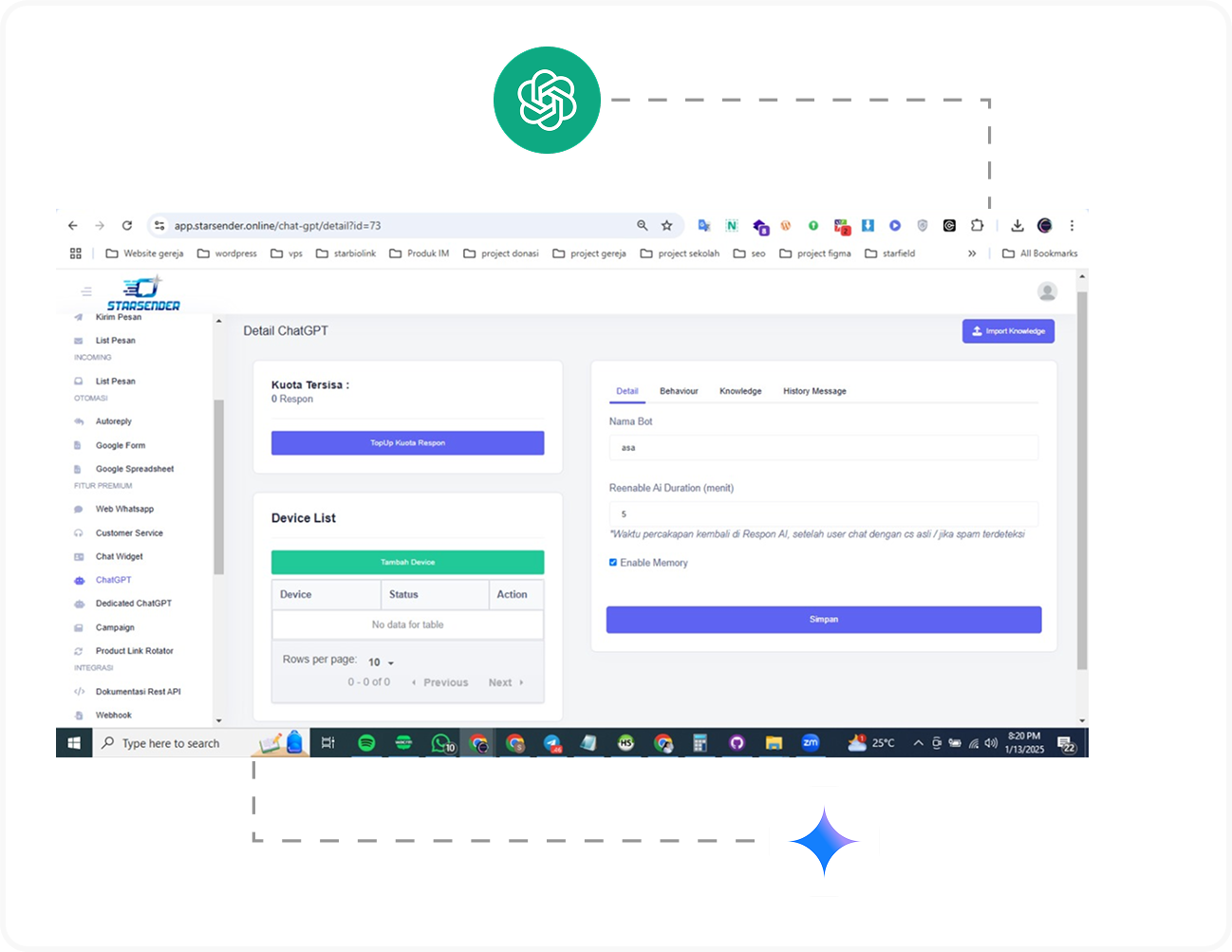Open the Chrome three-dot menu
The width and height of the screenshot is (1232, 952).
pos(1072,226)
